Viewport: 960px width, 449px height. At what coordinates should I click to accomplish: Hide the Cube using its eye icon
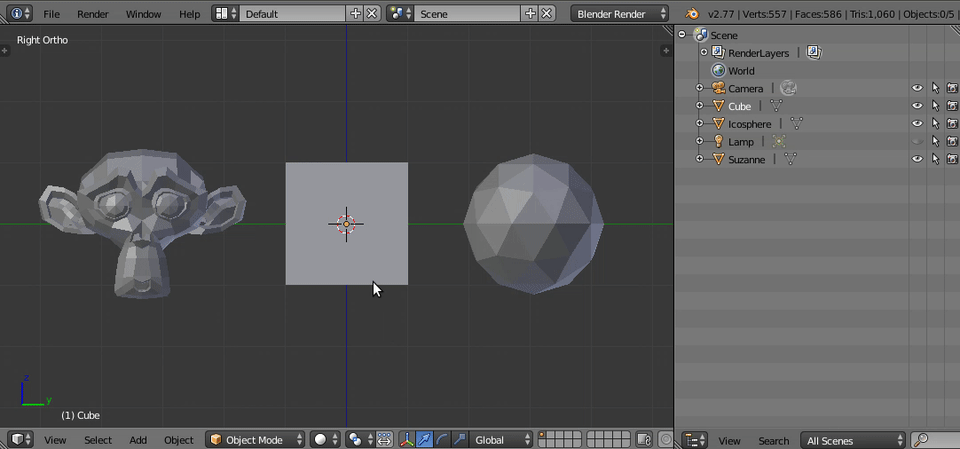917,106
